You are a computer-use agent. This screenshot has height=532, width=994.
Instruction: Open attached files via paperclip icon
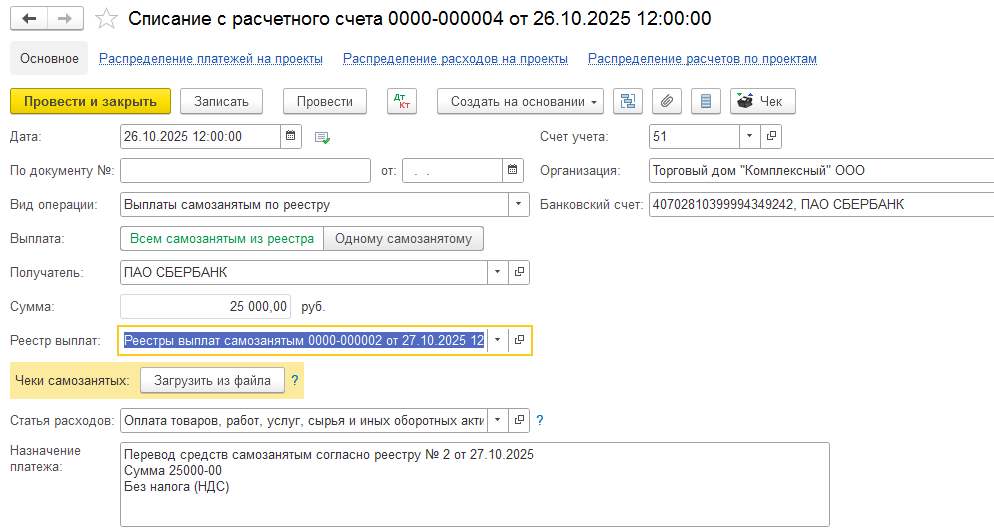click(667, 101)
